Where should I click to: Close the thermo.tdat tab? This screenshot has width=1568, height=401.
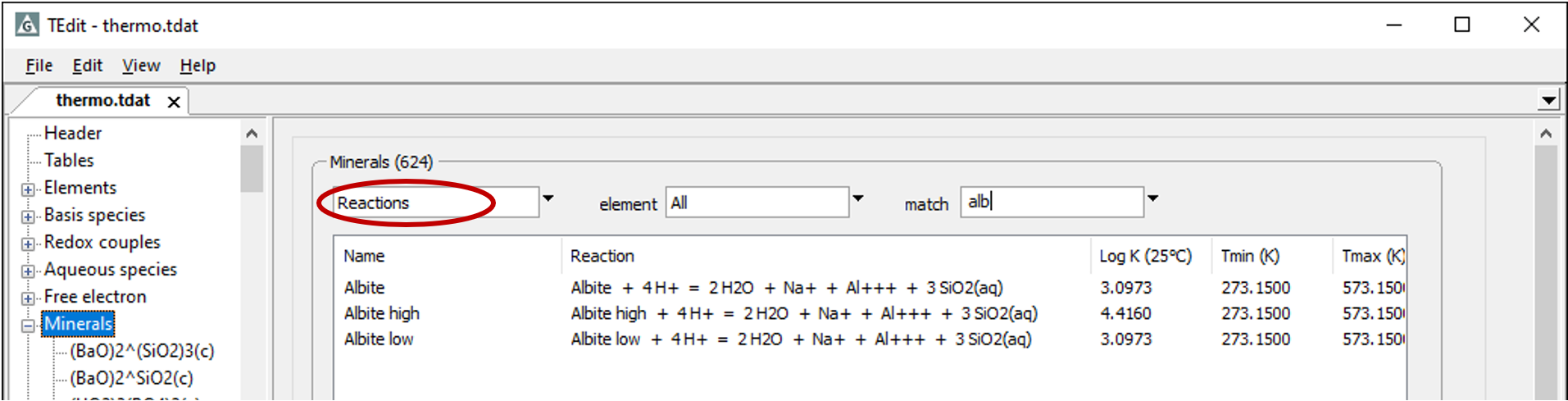(x=174, y=102)
